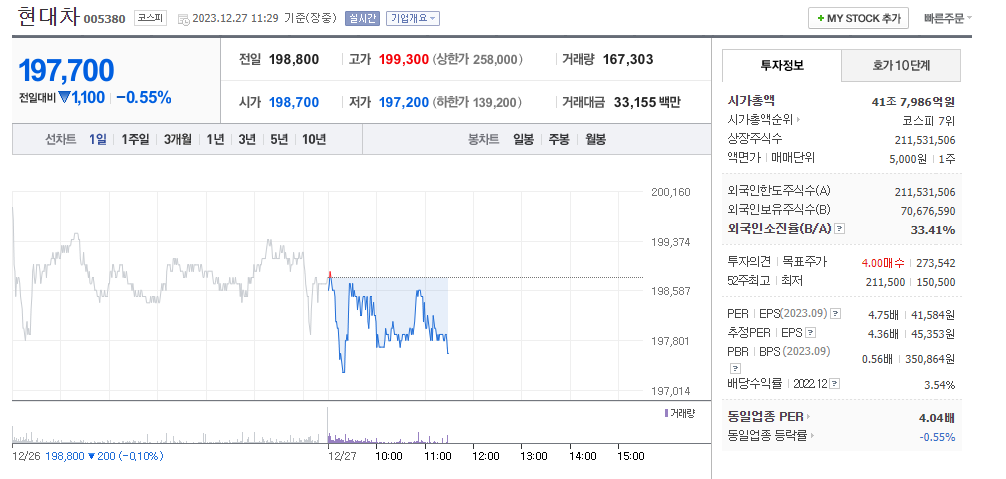Click stock code 005380
1006x479 pixels.
click(x=105, y=19)
